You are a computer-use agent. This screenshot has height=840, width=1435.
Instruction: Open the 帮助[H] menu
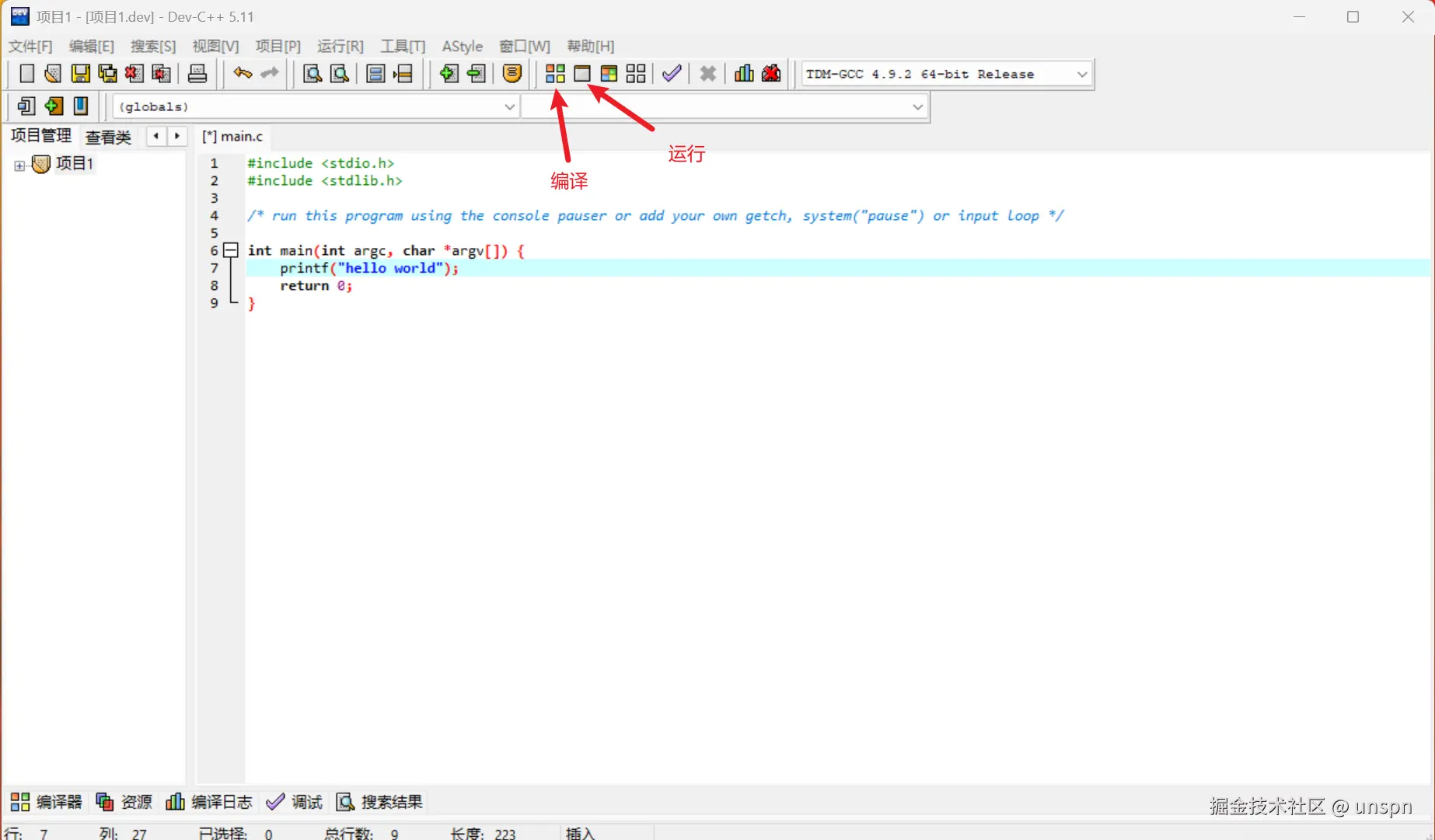[591, 47]
